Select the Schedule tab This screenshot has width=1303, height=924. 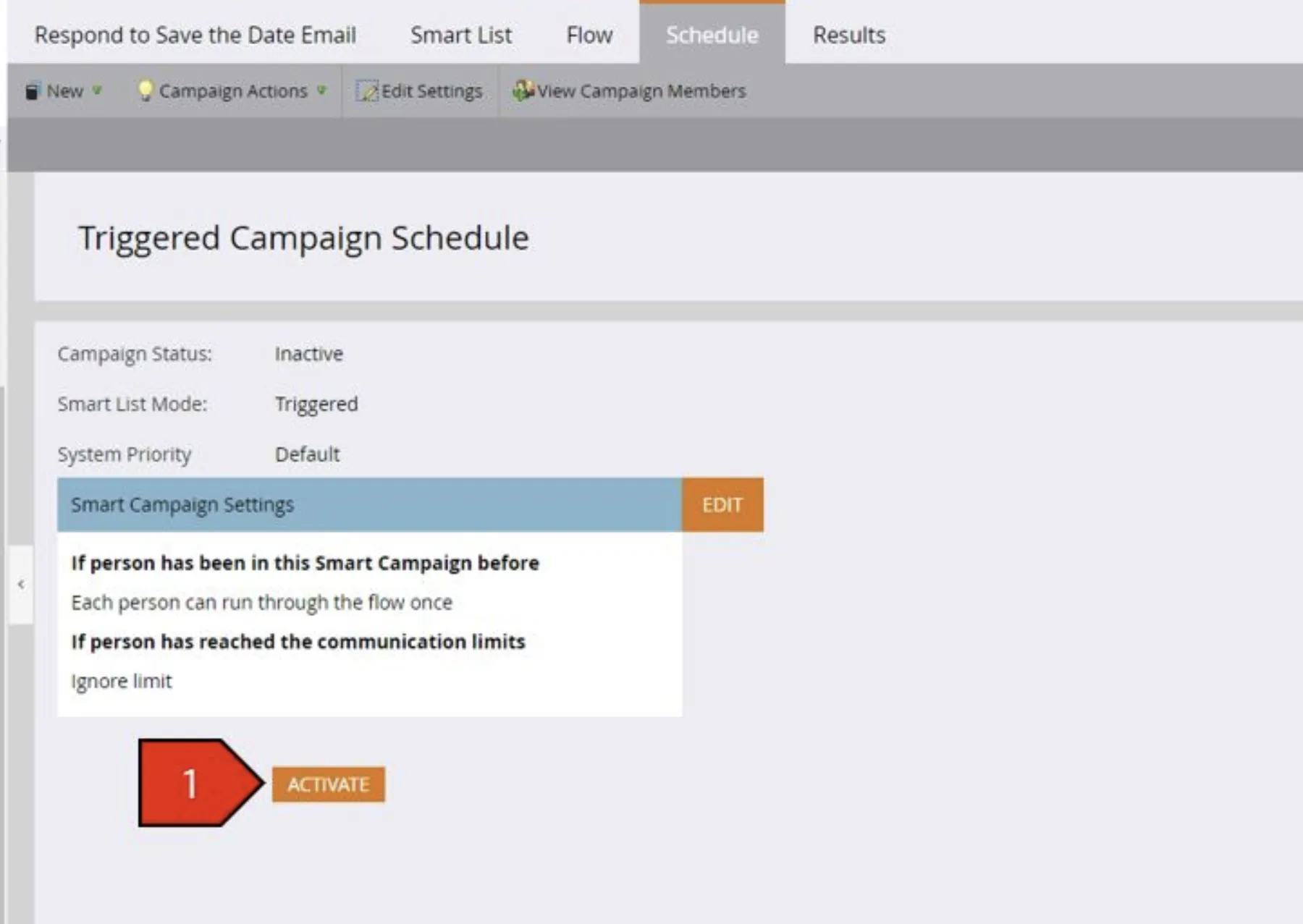(x=712, y=33)
